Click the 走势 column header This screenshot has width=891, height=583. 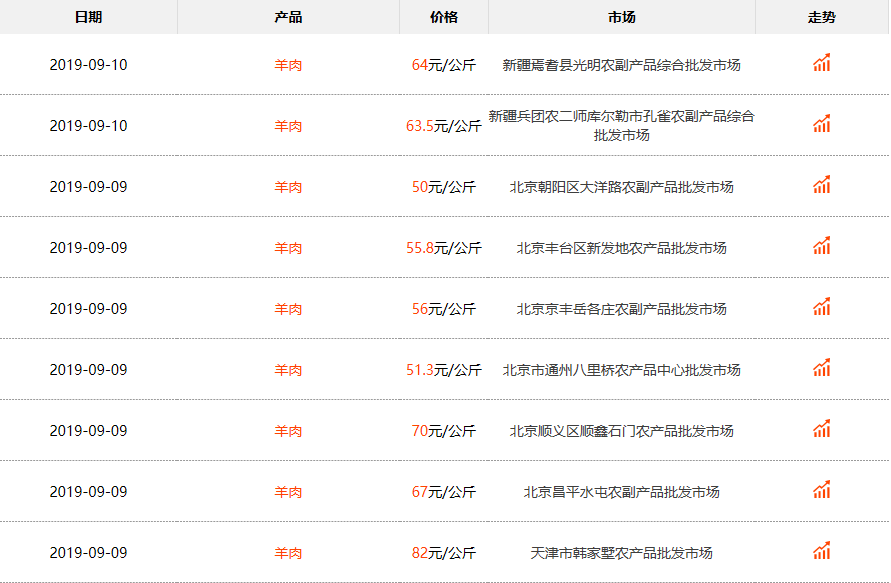822,17
